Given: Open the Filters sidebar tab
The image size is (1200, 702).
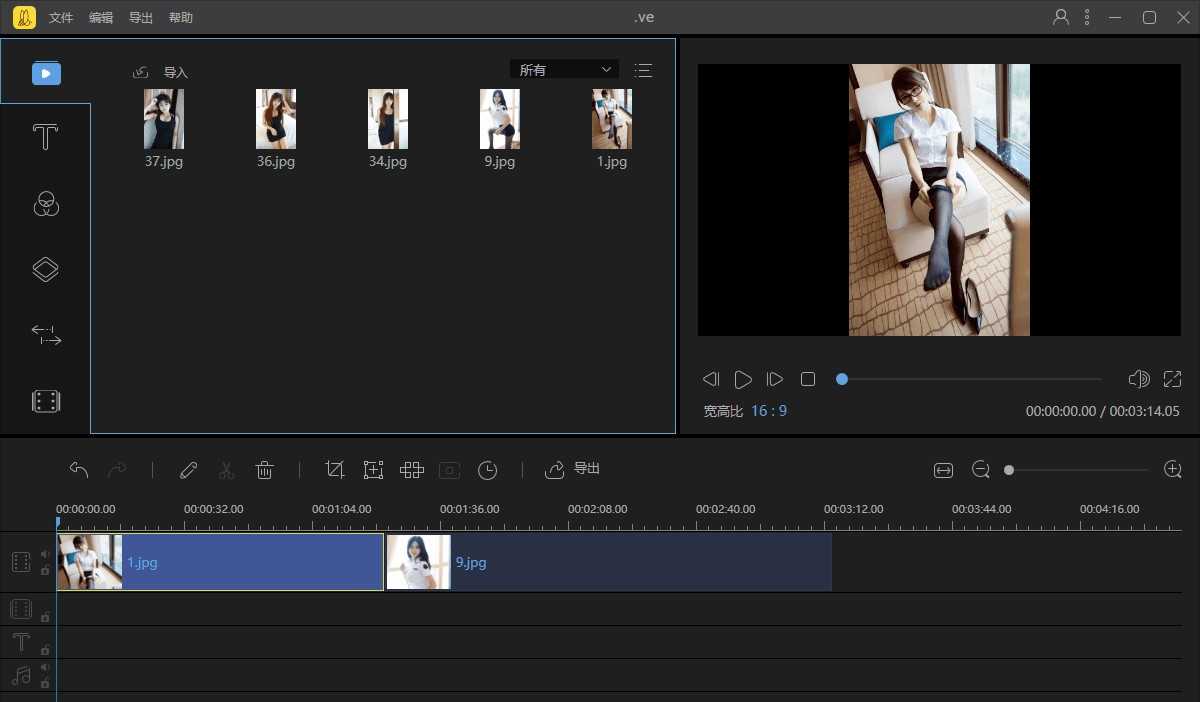Looking at the screenshot, I should (x=46, y=203).
